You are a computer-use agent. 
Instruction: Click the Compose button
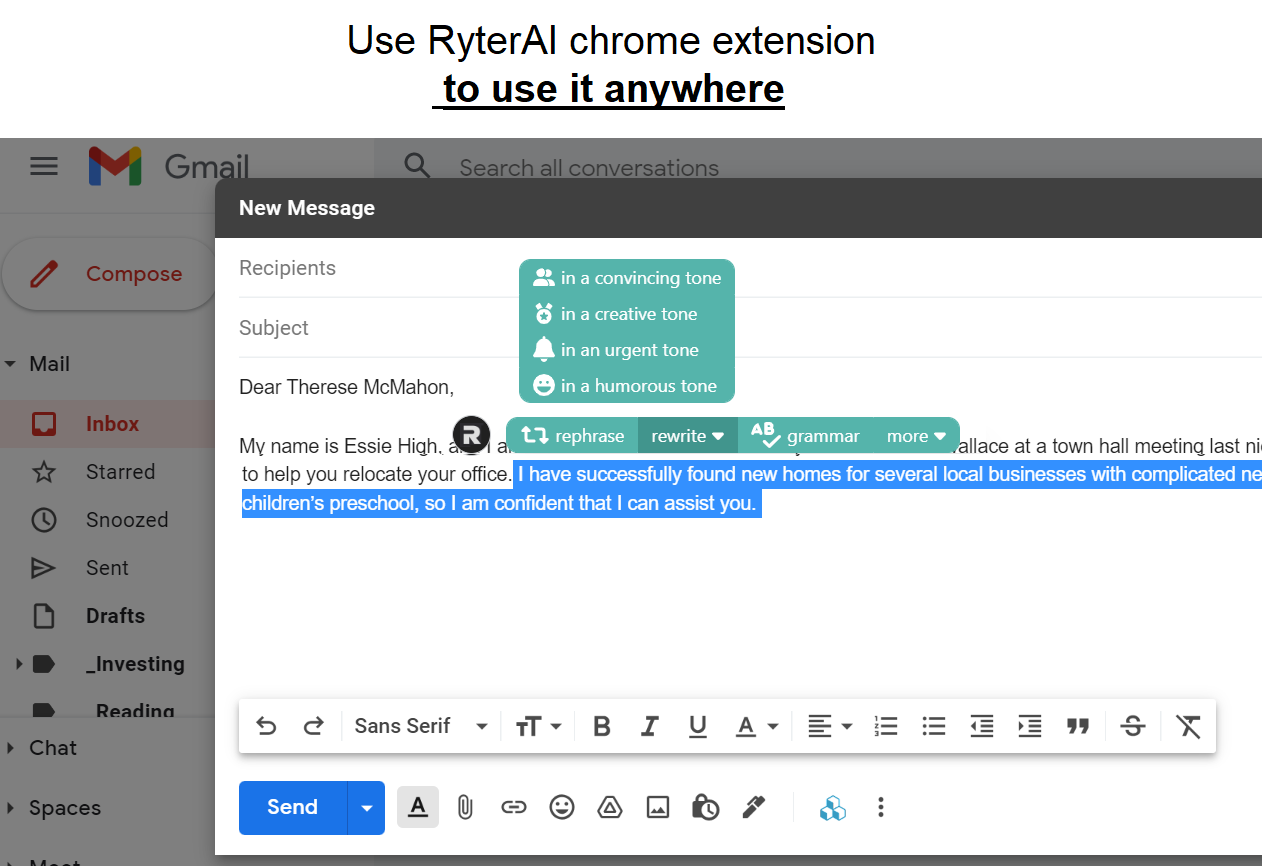click(x=110, y=274)
